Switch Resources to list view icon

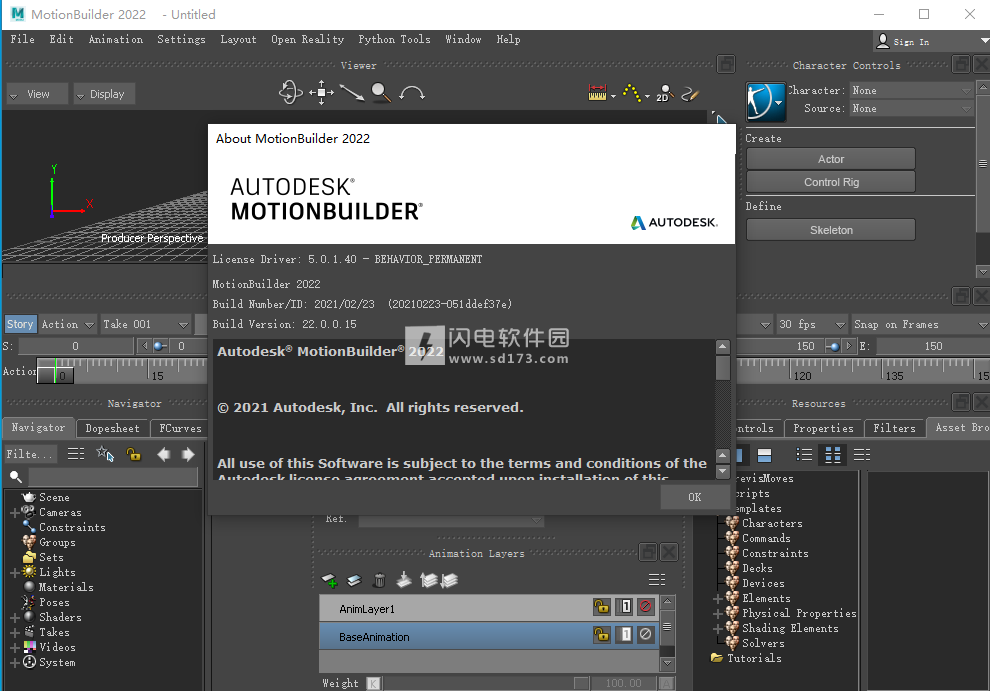[804, 454]
